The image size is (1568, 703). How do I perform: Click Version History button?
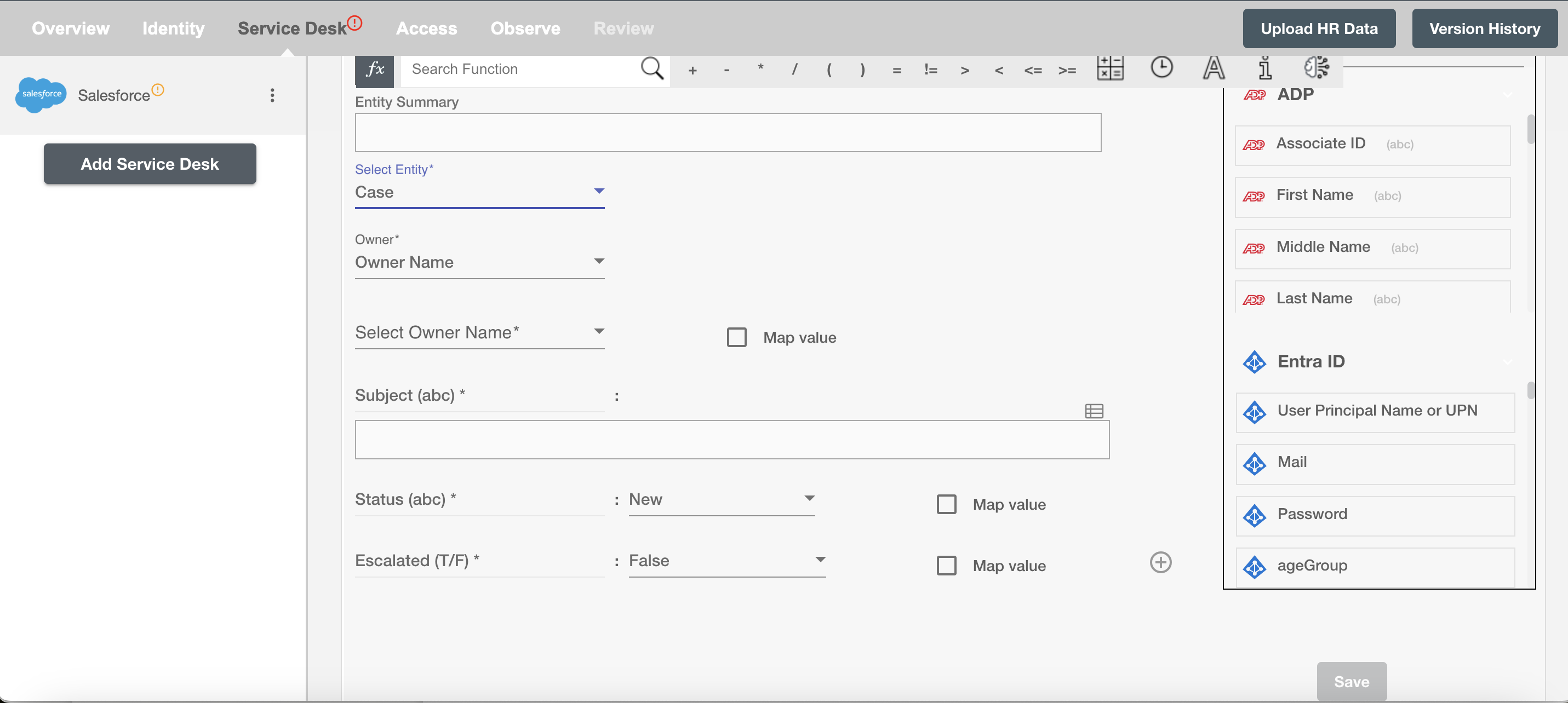tap(1485, 28)
